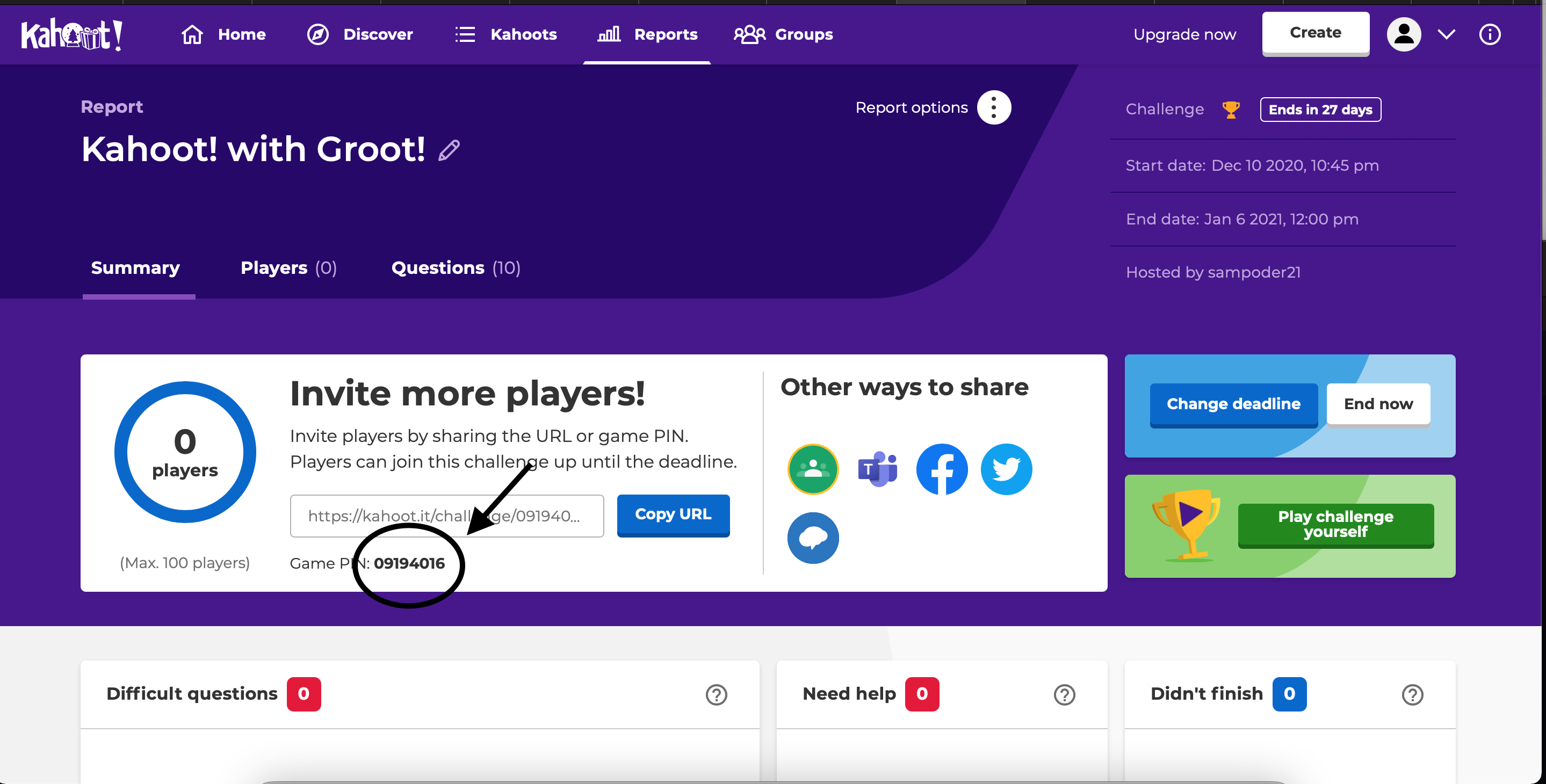Click the '(Max. 100 players)' text
This screenshot has width=1546, height=784.
click(x=185, y=563)
